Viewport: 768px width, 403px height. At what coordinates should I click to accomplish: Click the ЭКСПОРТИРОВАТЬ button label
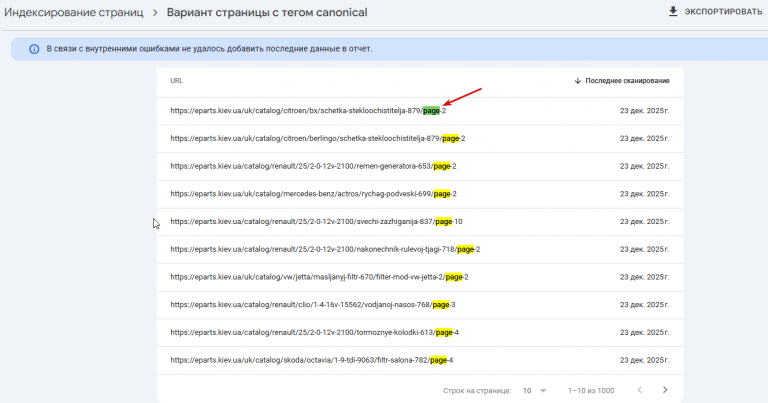[723, 12]
